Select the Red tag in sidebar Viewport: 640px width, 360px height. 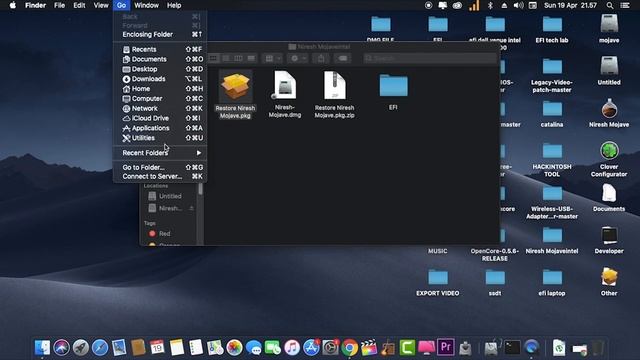164,233
